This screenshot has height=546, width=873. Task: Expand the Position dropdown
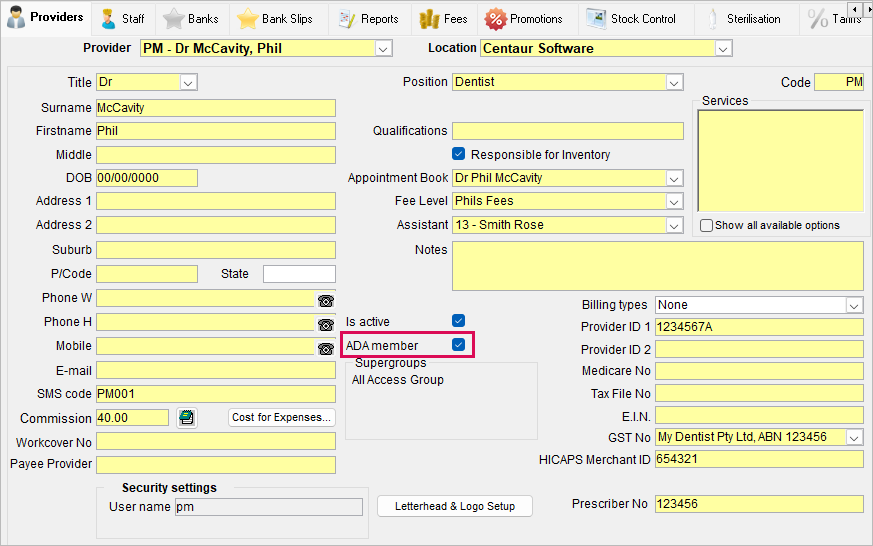click(674, 83)
